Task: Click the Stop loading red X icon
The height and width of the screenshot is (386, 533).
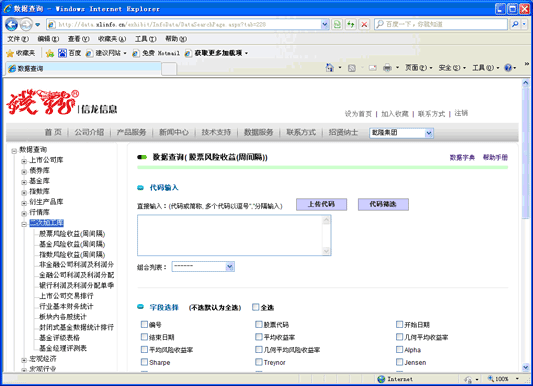Action: coord(364,24)
